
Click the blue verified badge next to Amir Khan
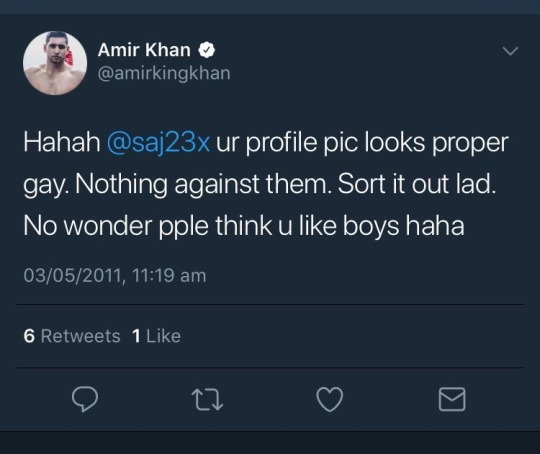(x=207, y=50)
